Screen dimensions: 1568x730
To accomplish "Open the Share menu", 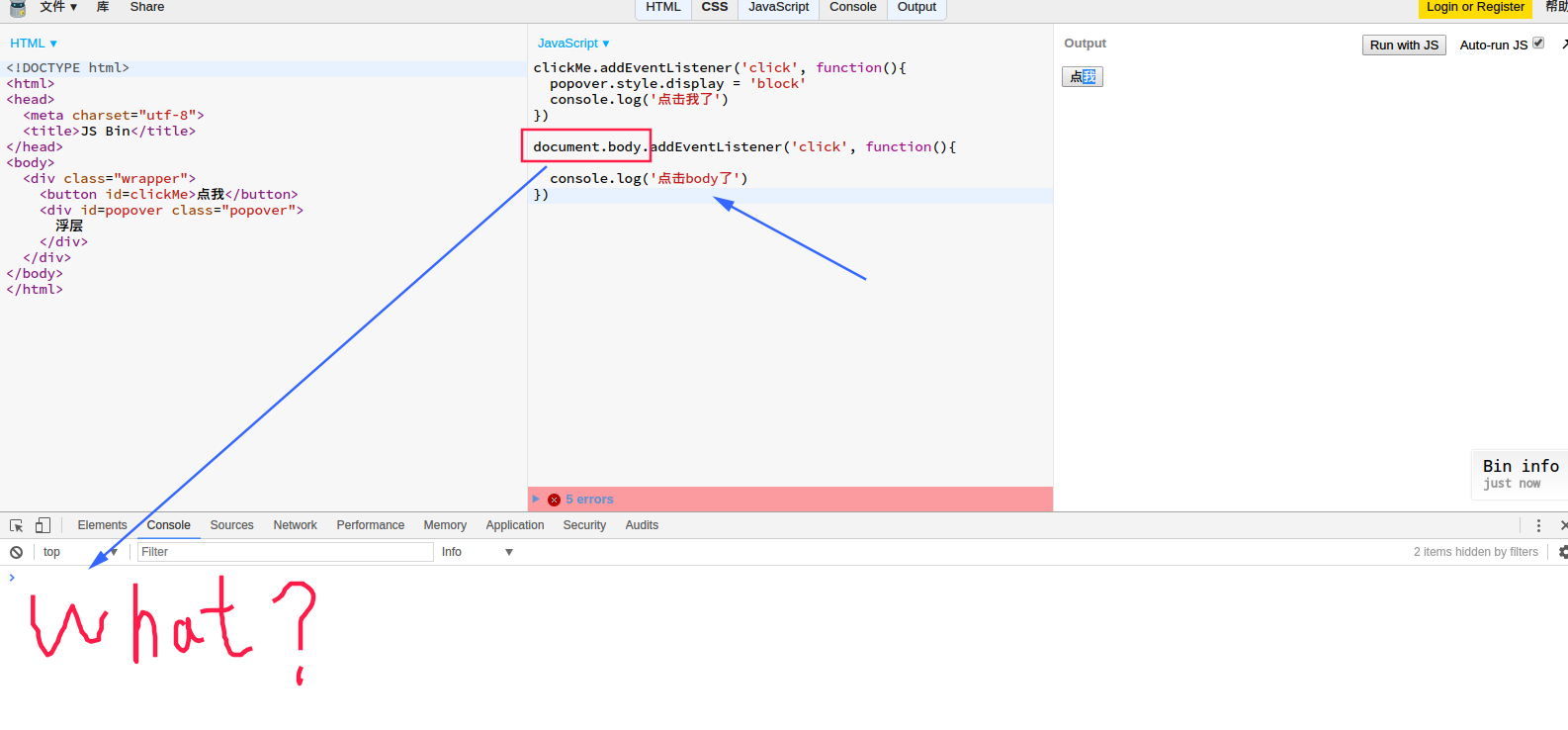I will 147,7.
